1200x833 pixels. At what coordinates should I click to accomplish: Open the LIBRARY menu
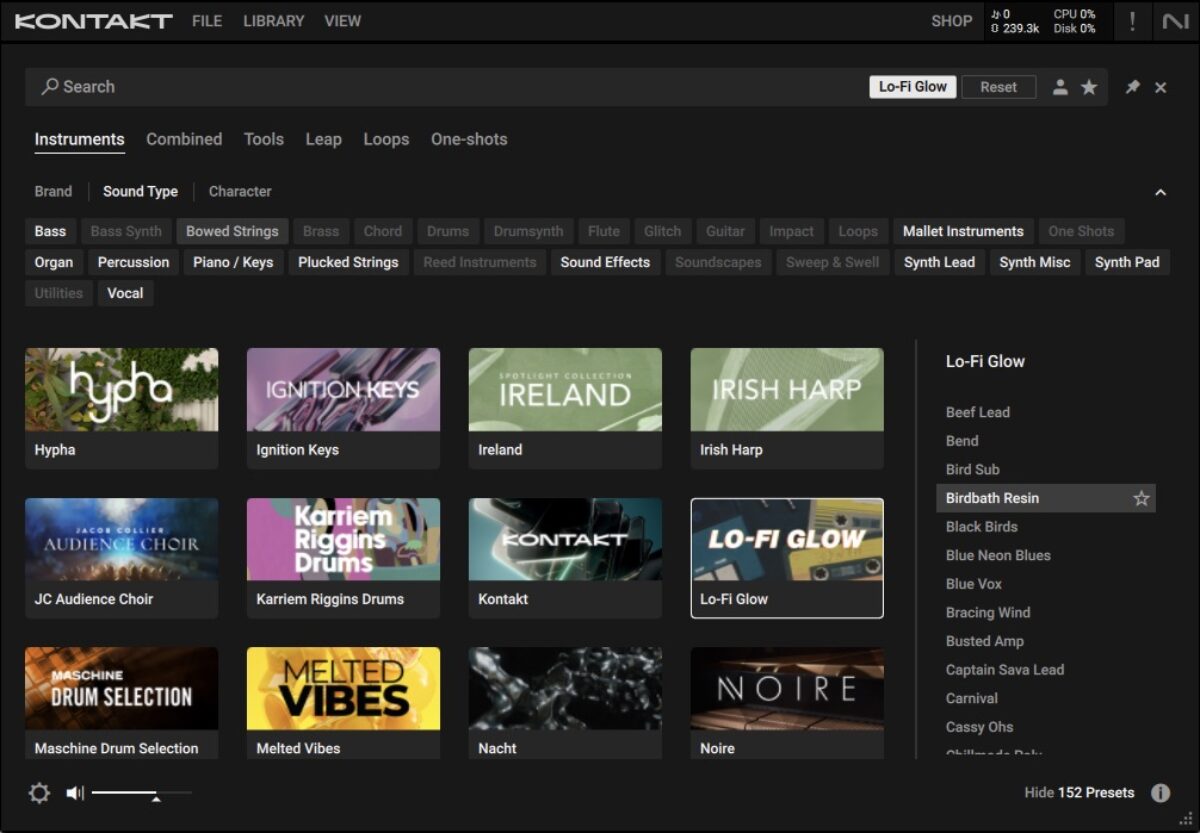pyautogui.click(x=273, y=21)
